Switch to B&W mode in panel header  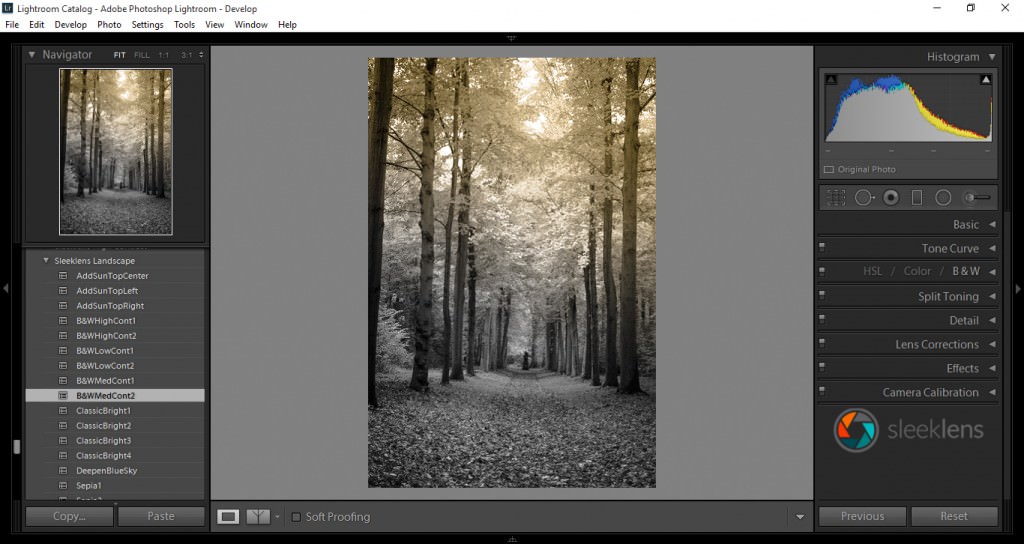pos(966,271)
